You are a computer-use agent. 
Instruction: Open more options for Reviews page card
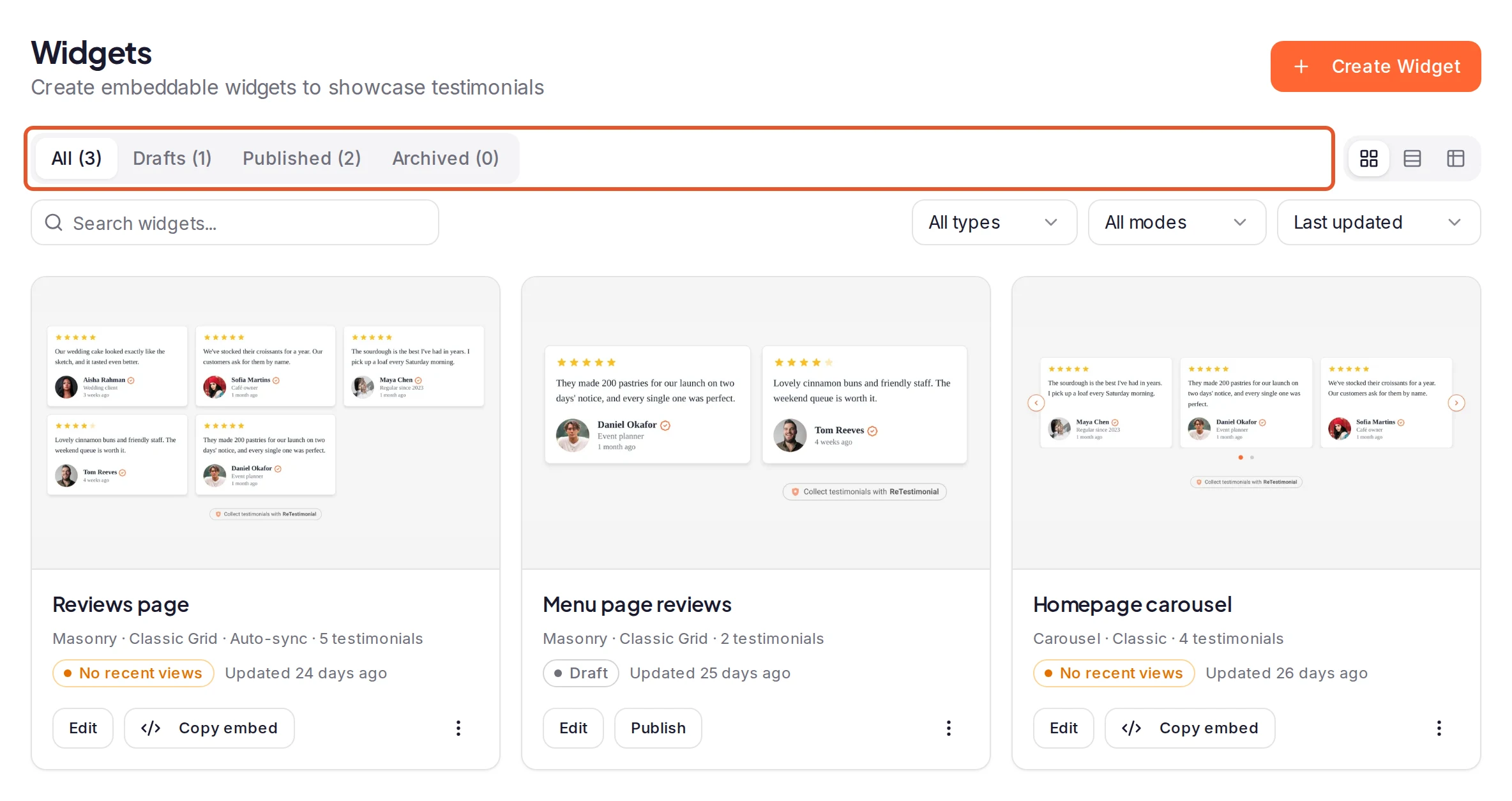click(458, 728)
